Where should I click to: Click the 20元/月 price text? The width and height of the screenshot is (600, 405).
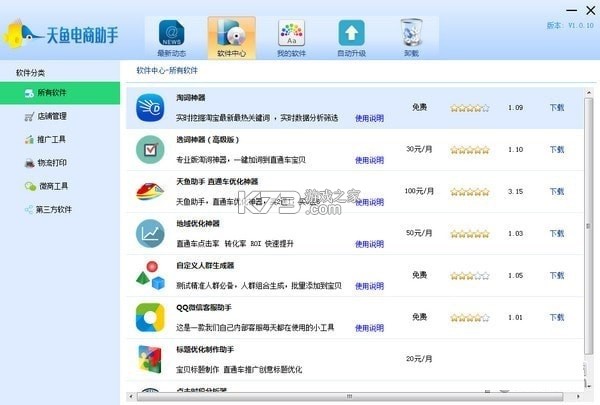[419, 359]
